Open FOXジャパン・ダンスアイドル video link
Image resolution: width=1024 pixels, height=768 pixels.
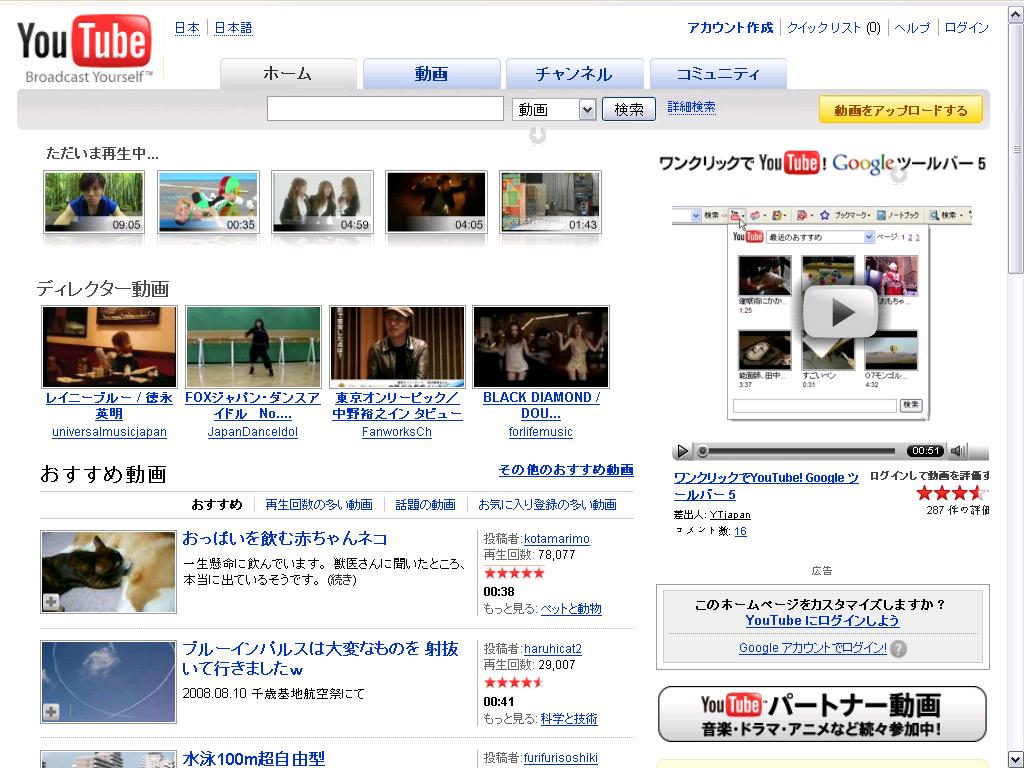[253, 406]
